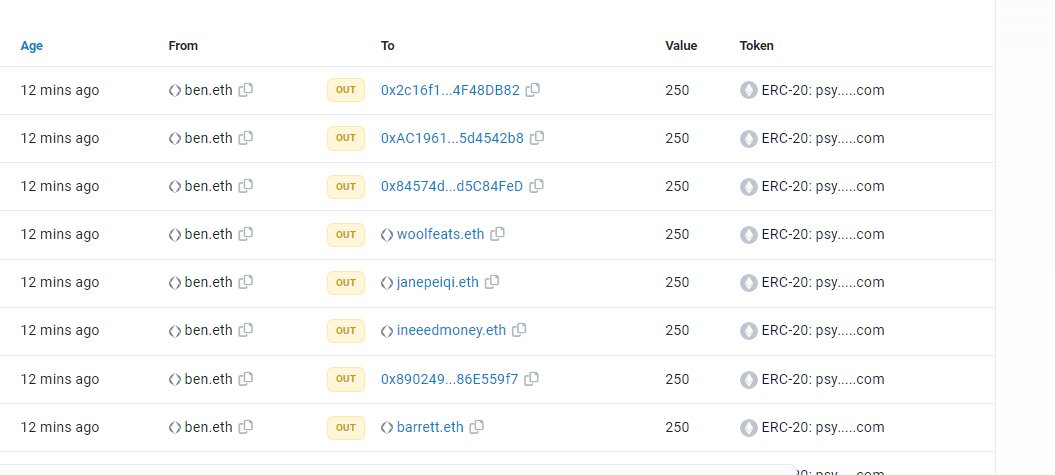Open the janepeiqi.eth address link
Viewport: 1055px width, 475px height.
pos(437,282)
